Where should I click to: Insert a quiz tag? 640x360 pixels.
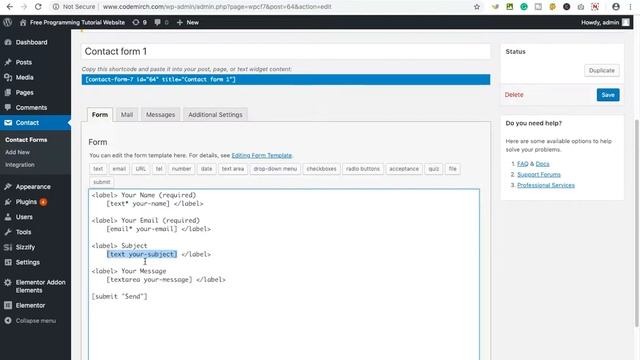tap(433, 169)
